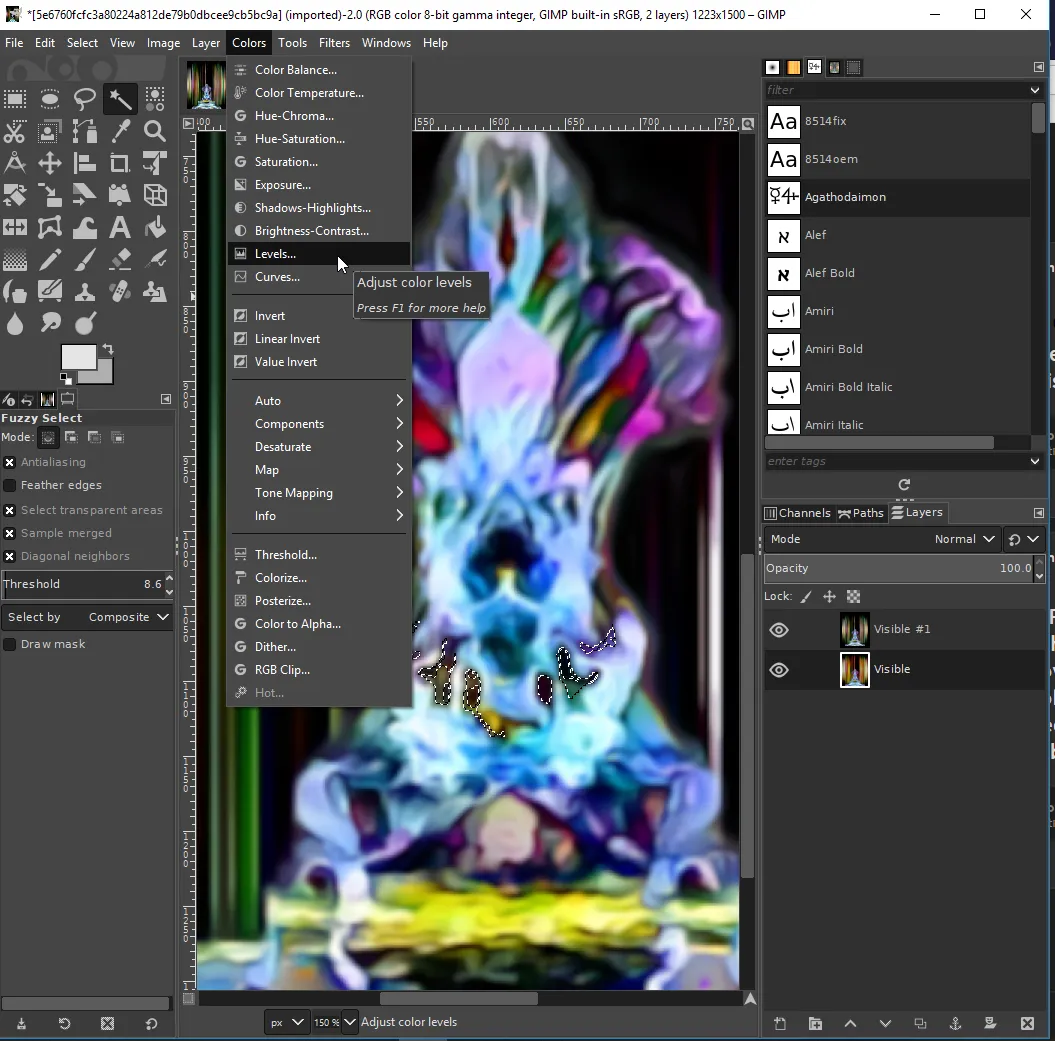Select the Text tool in the toolbox
1055x1041 pixels.
click(120, 227)
